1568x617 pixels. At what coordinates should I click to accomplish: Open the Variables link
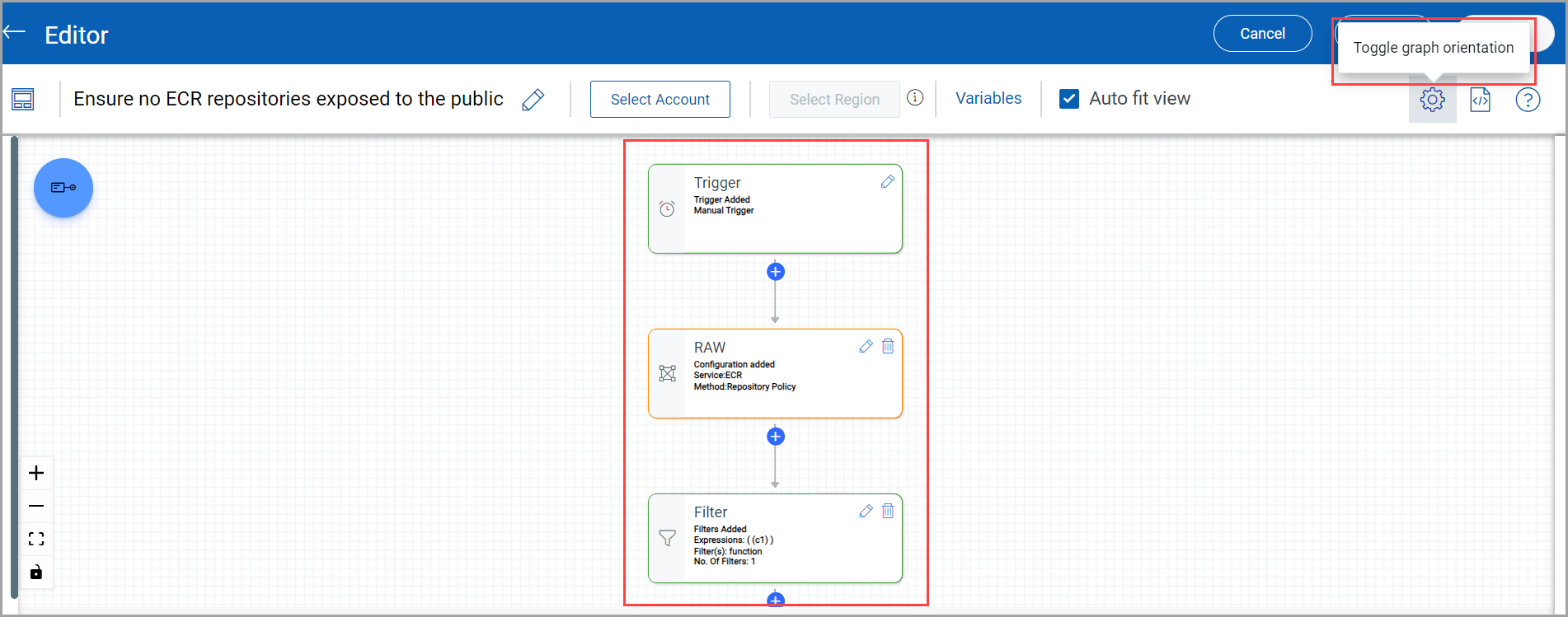[988, 98]
